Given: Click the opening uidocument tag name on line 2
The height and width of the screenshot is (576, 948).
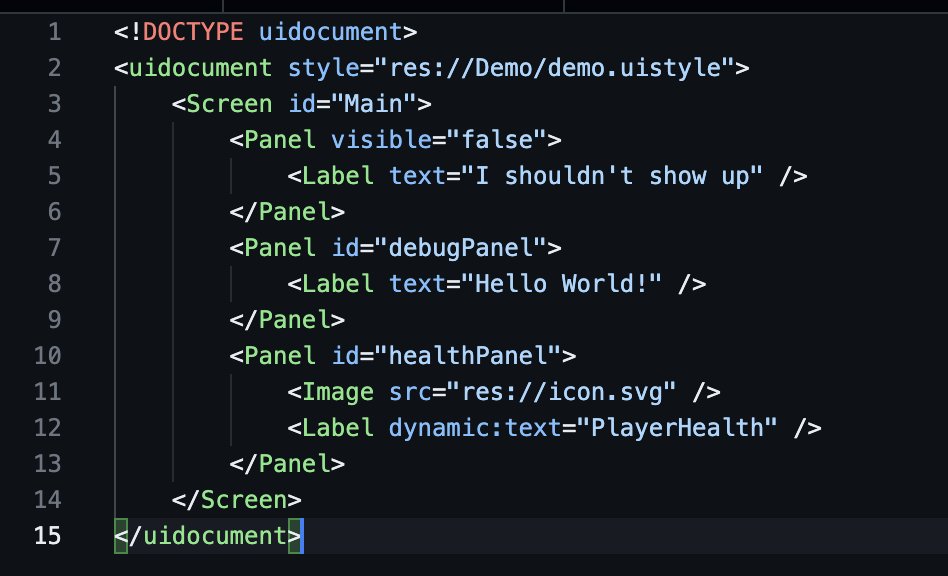Looking at the screenshot, I should point(200,68).
